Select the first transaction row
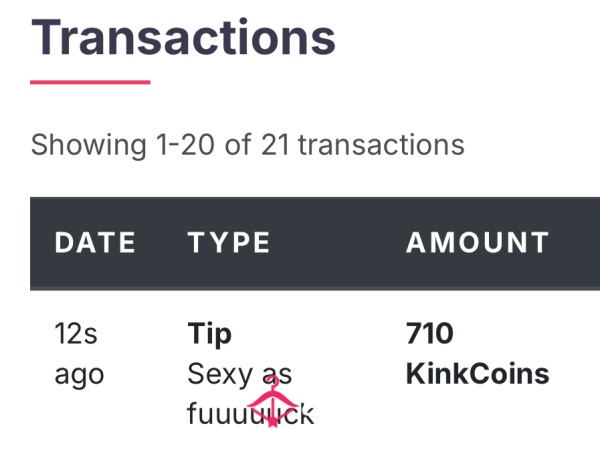This screenshot has width=600, height=456. point(315,373)
